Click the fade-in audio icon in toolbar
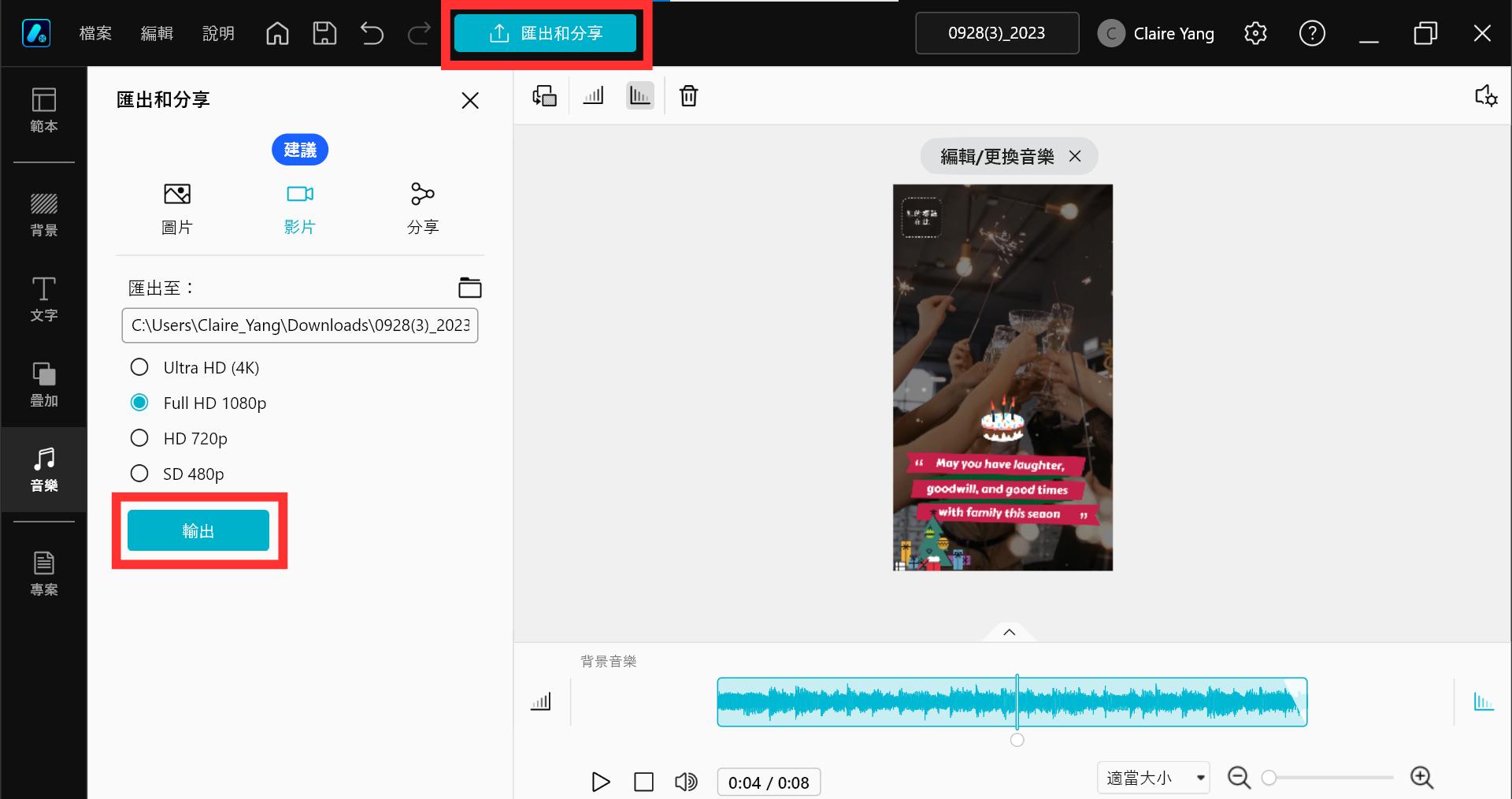 (593, 96)
